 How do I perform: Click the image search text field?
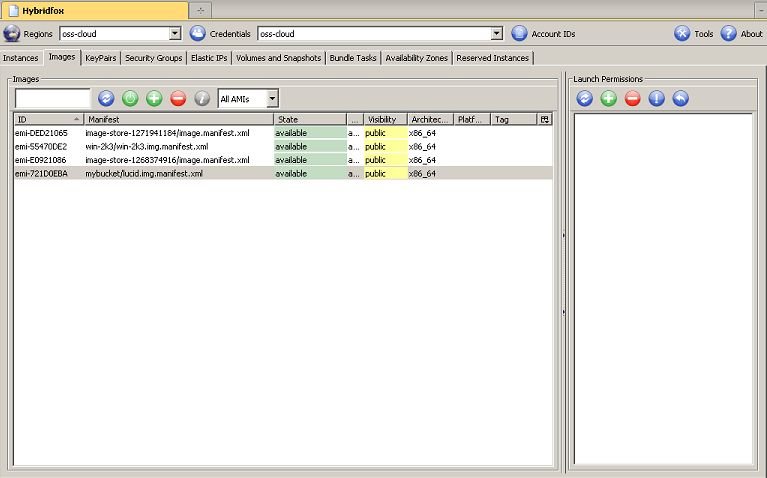[53, 98]
